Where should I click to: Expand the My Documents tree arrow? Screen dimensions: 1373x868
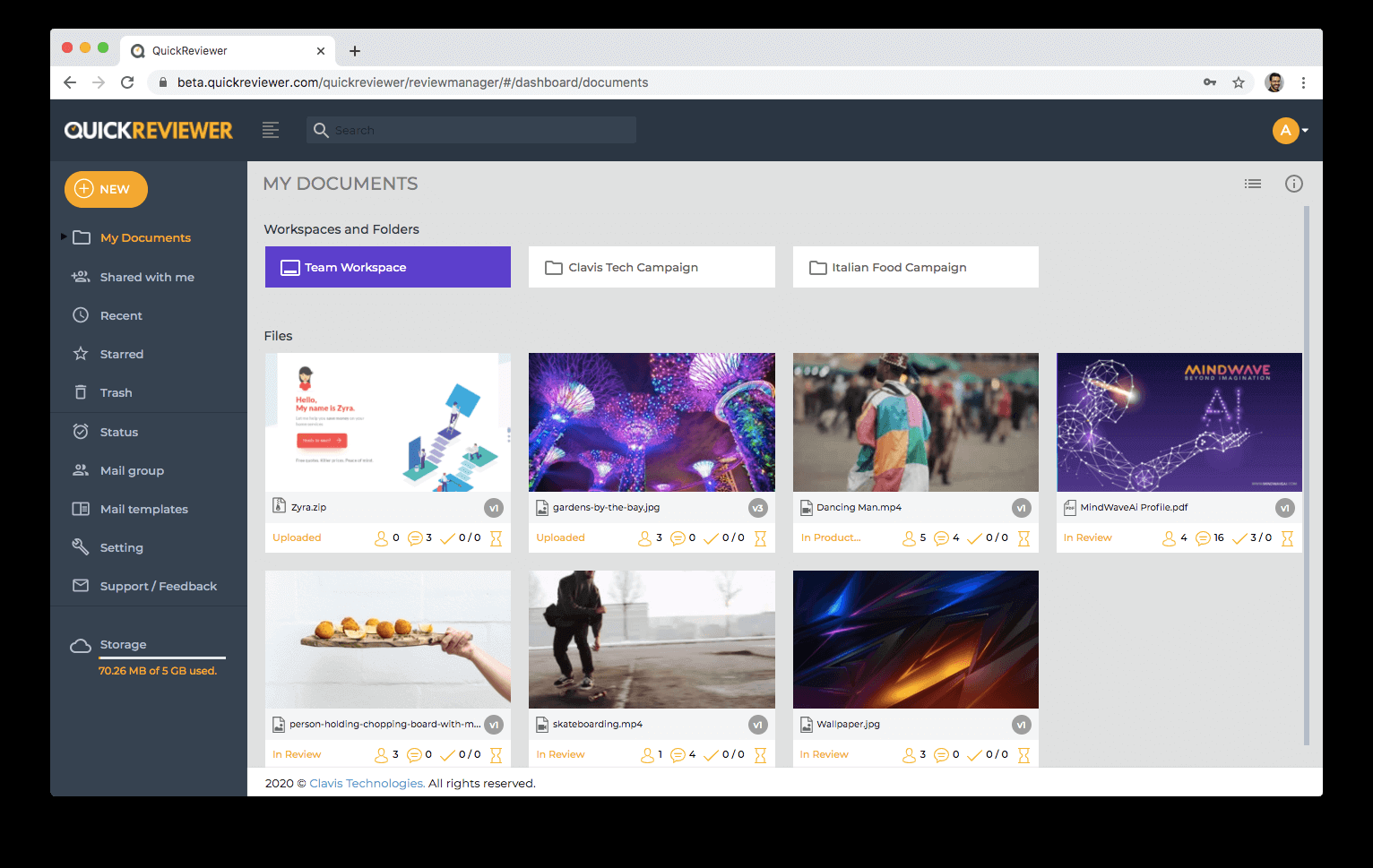coord(64,236)
